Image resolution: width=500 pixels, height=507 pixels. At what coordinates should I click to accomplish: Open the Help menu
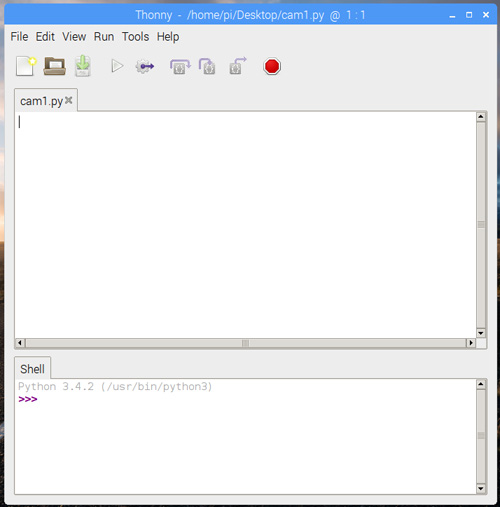click(x=168, y=37)
